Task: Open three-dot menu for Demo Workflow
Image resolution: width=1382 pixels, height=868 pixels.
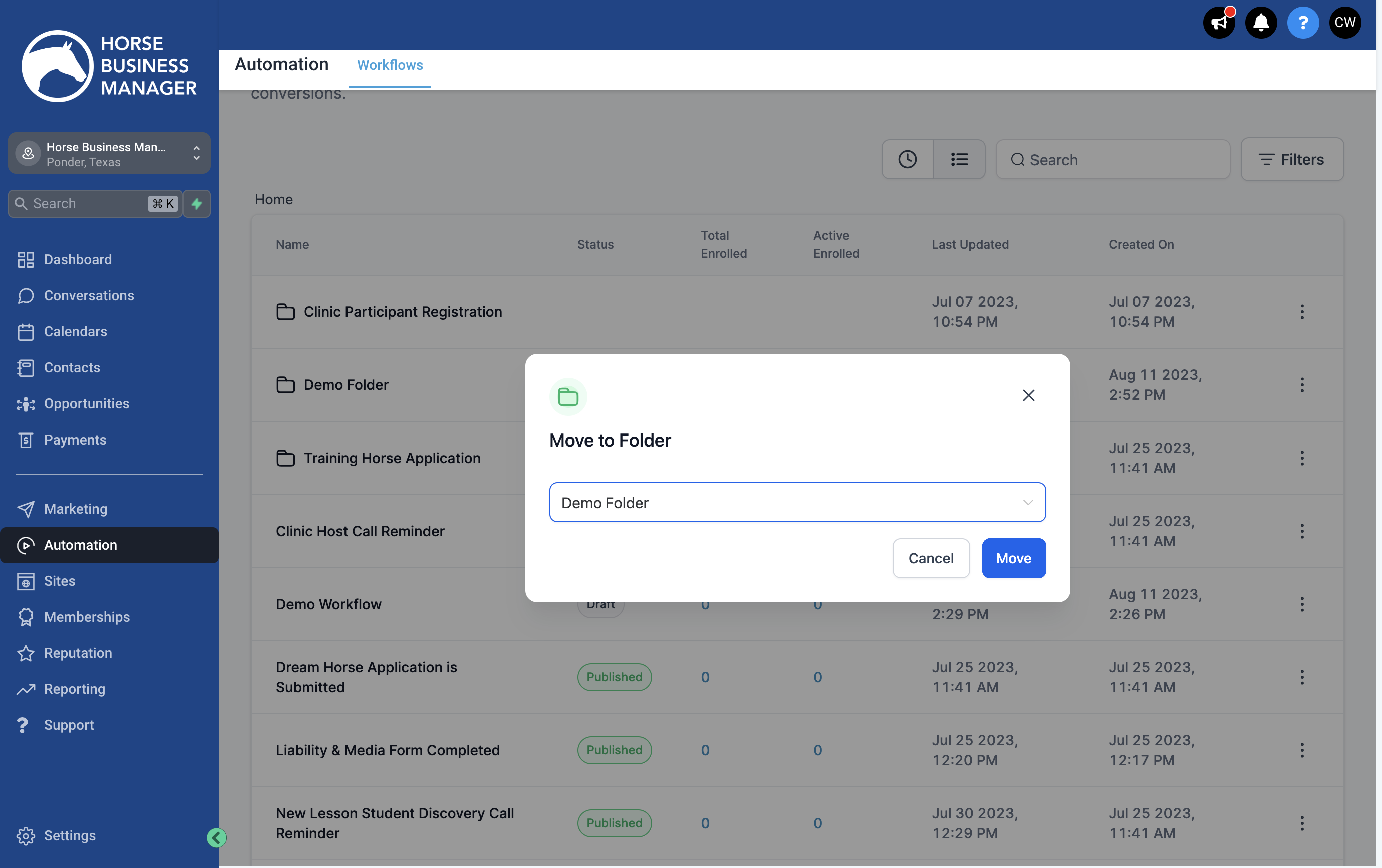Action: pyautogui.click(x=1302, y=604)
